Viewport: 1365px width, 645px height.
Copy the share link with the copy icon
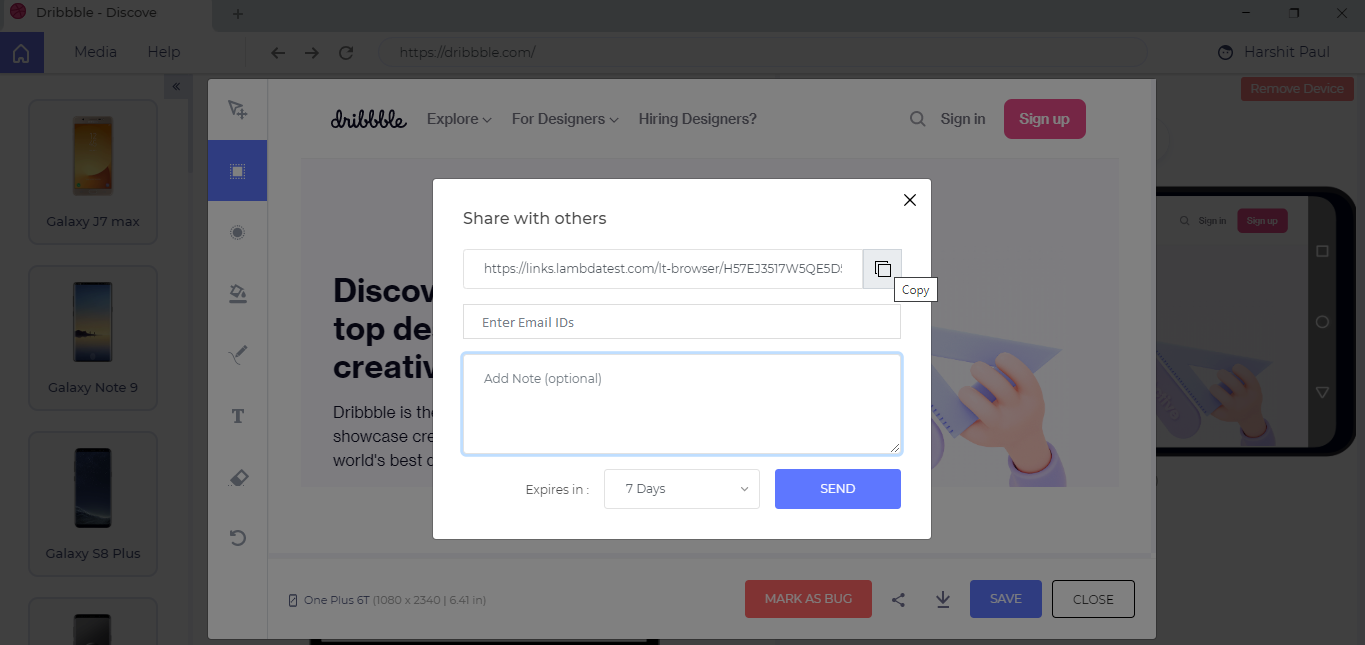click(x=882, y=269)
